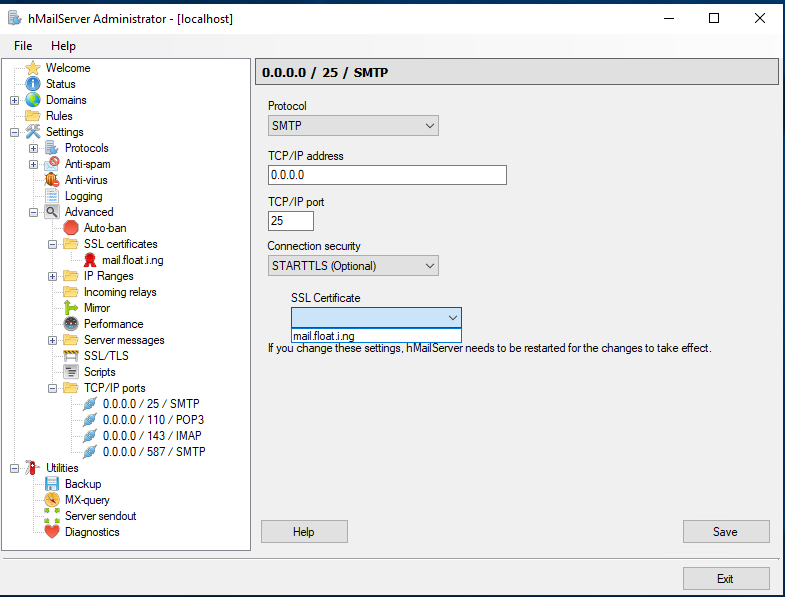This screenshot has width=785, height=597.
Task: Open the Logging settings entry
Action: pyautogui.click(x=84, y=196)
